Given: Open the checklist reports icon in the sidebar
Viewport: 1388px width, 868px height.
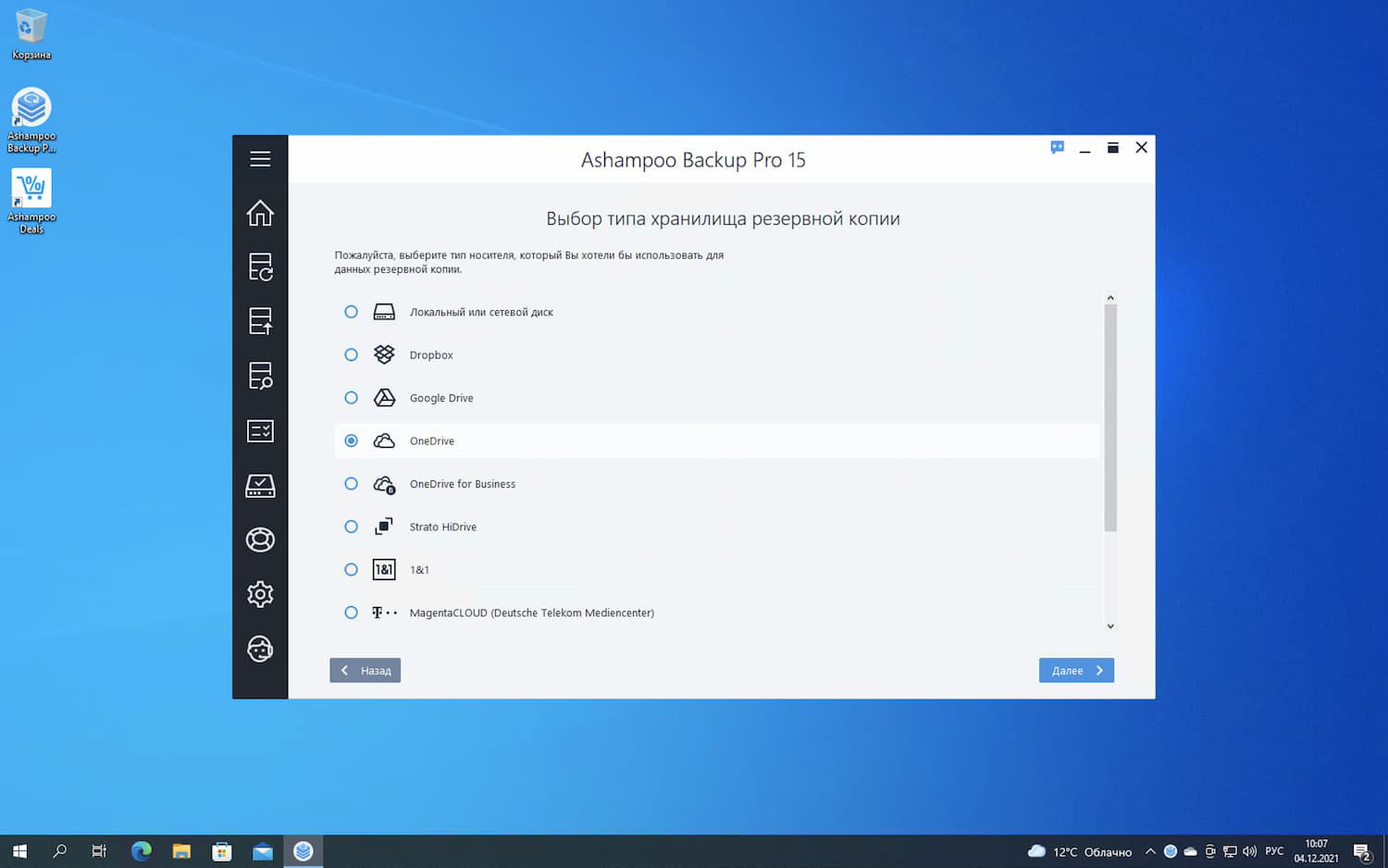Looking at the screenshot, I should point(260,430).
